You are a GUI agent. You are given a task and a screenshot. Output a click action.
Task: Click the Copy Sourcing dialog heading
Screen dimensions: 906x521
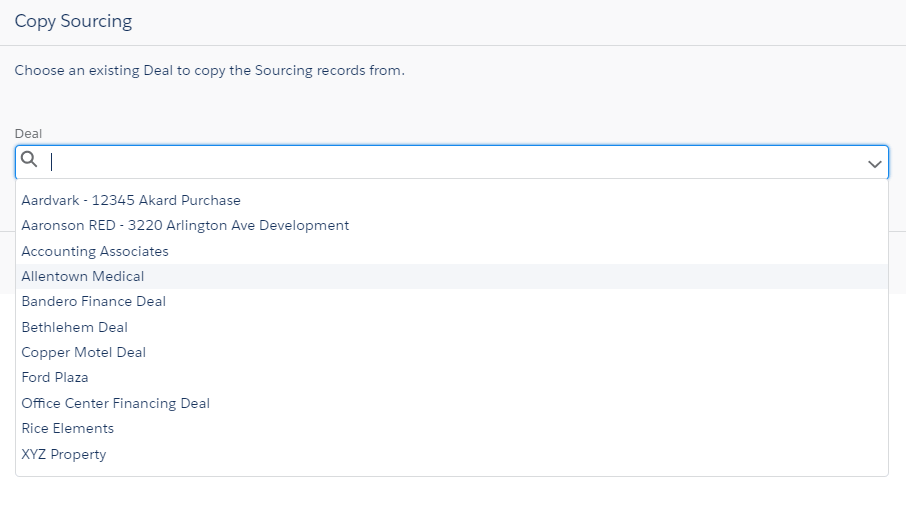pyautogui.click(x=73, y=21)
